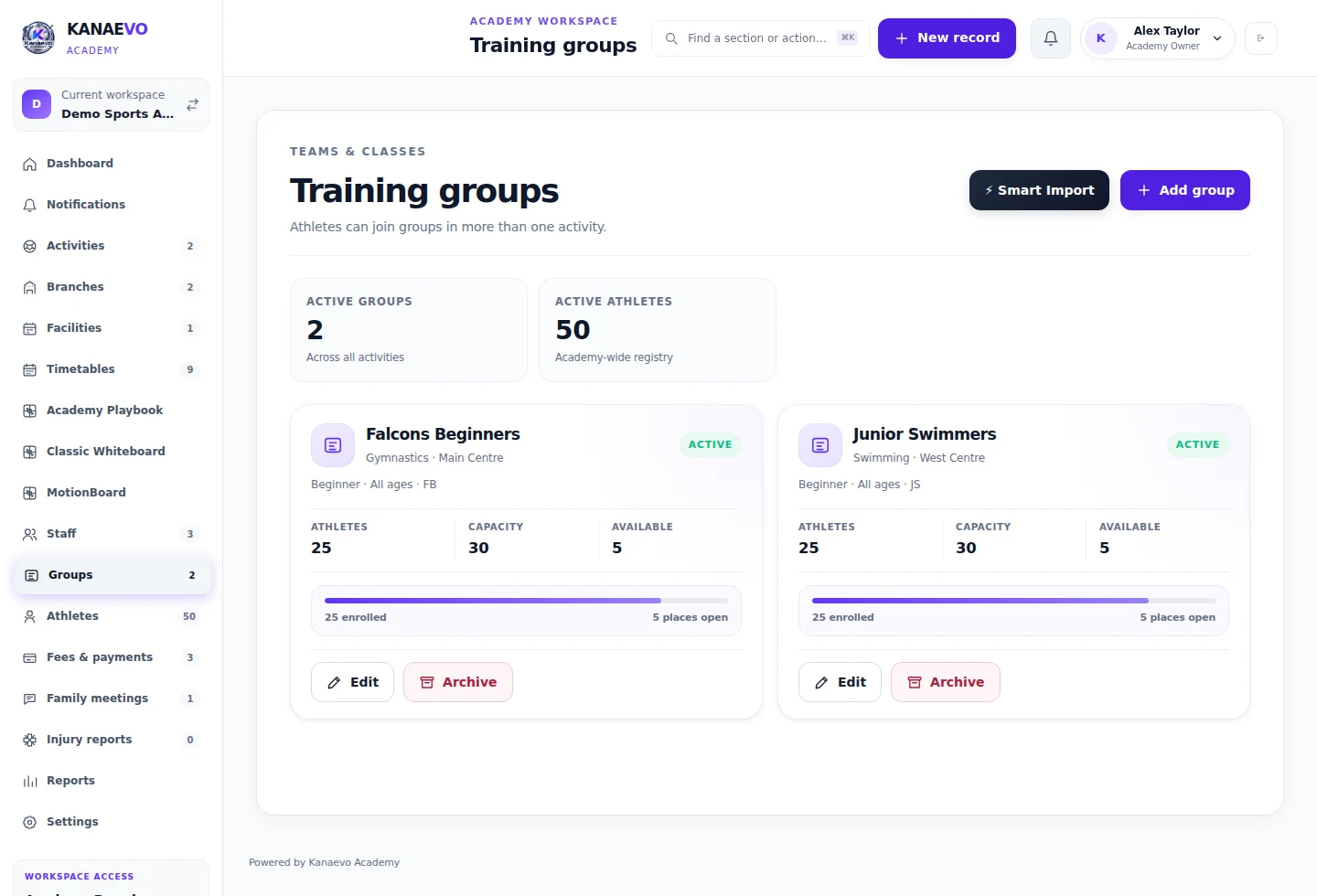Screen dimensions: 1317x896
Task: Click the Kanaevo Academy logo
Action: pos(38,37)
